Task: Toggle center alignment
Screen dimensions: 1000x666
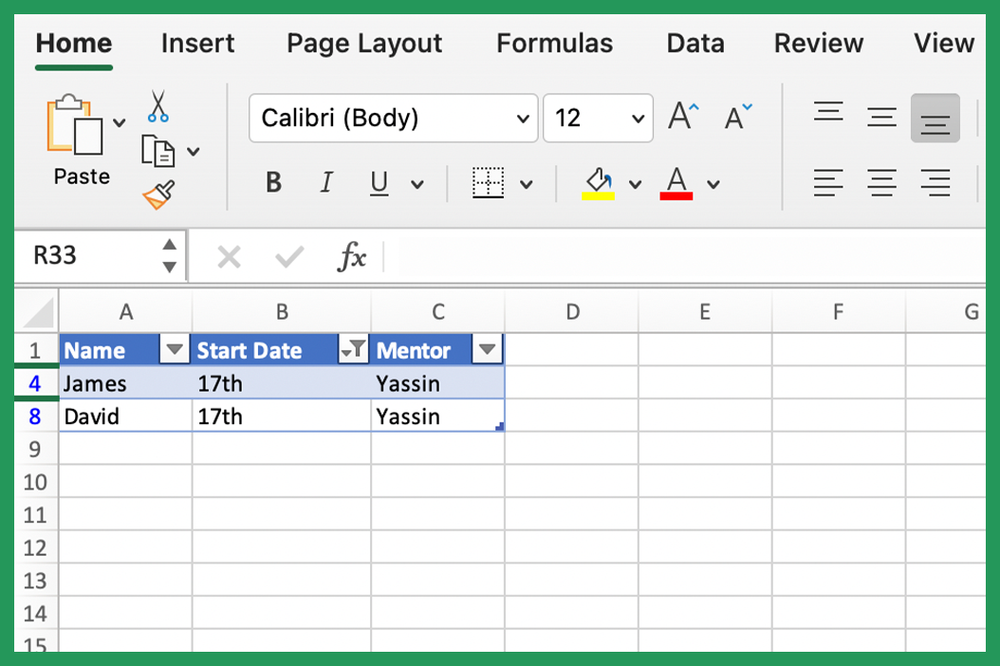Action: pyautogui.click(x=881, y=183)
